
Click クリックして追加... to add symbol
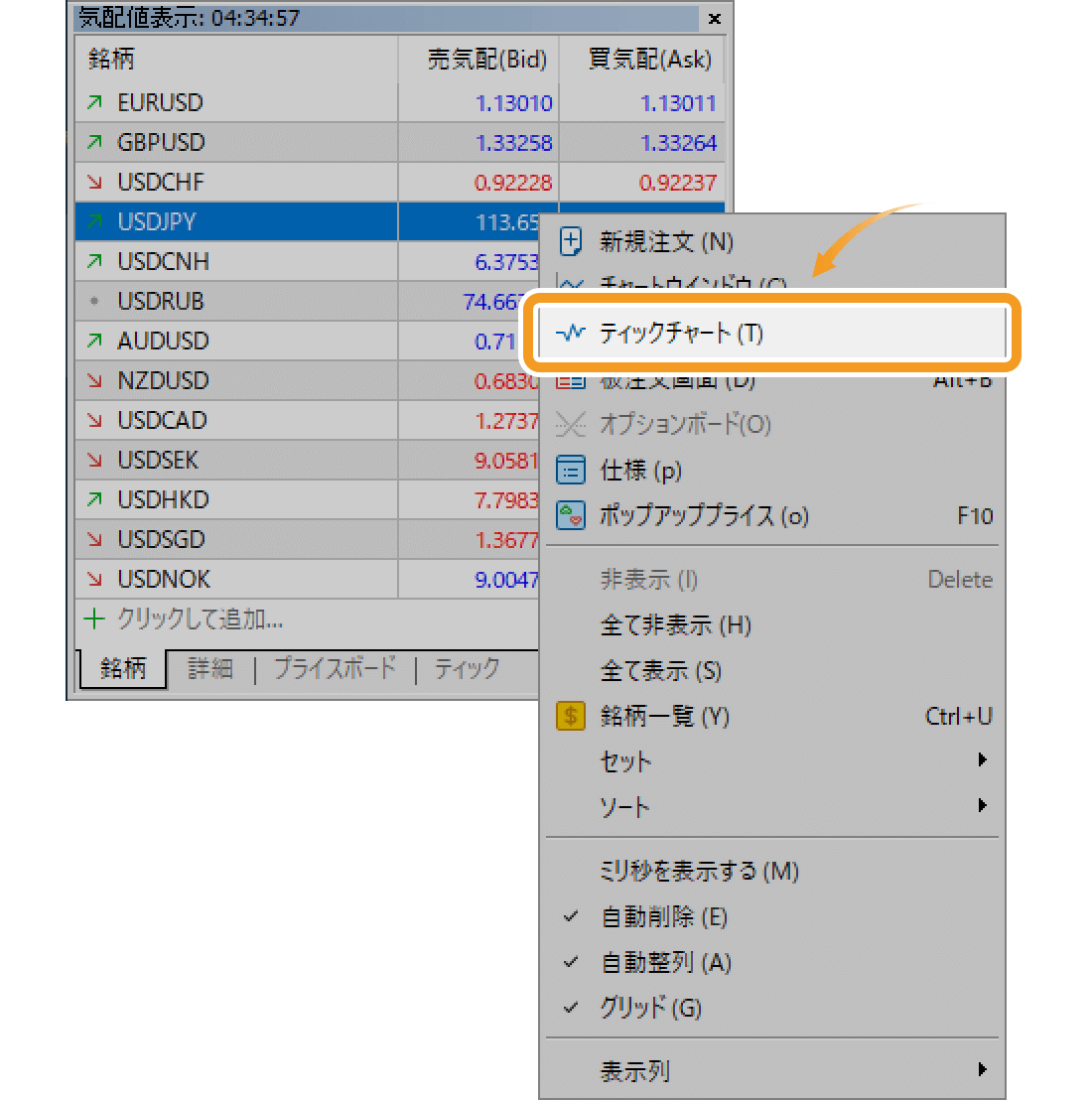tap(200, 619)
